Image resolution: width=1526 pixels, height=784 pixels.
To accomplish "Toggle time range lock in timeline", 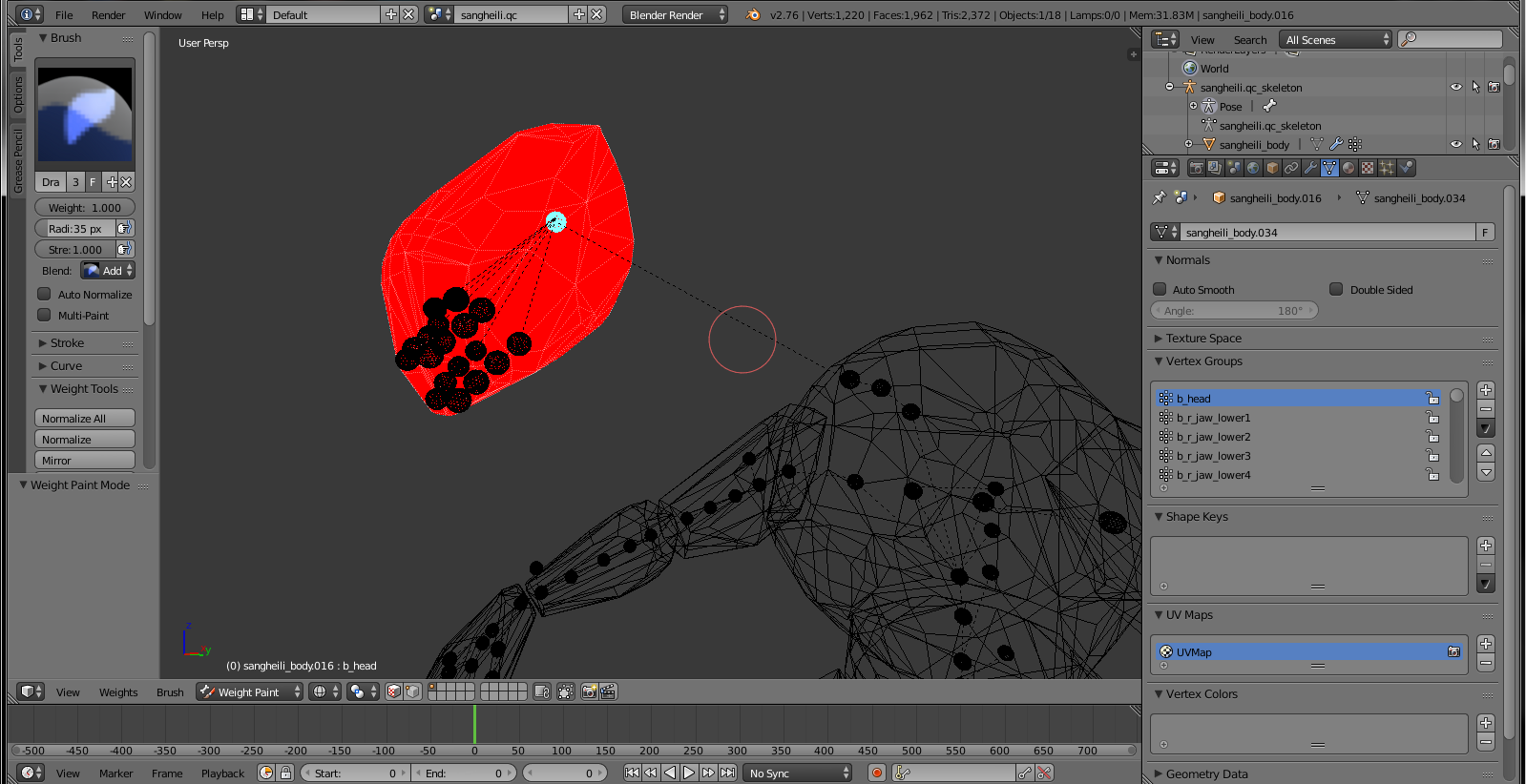I will tap(285, 773).
